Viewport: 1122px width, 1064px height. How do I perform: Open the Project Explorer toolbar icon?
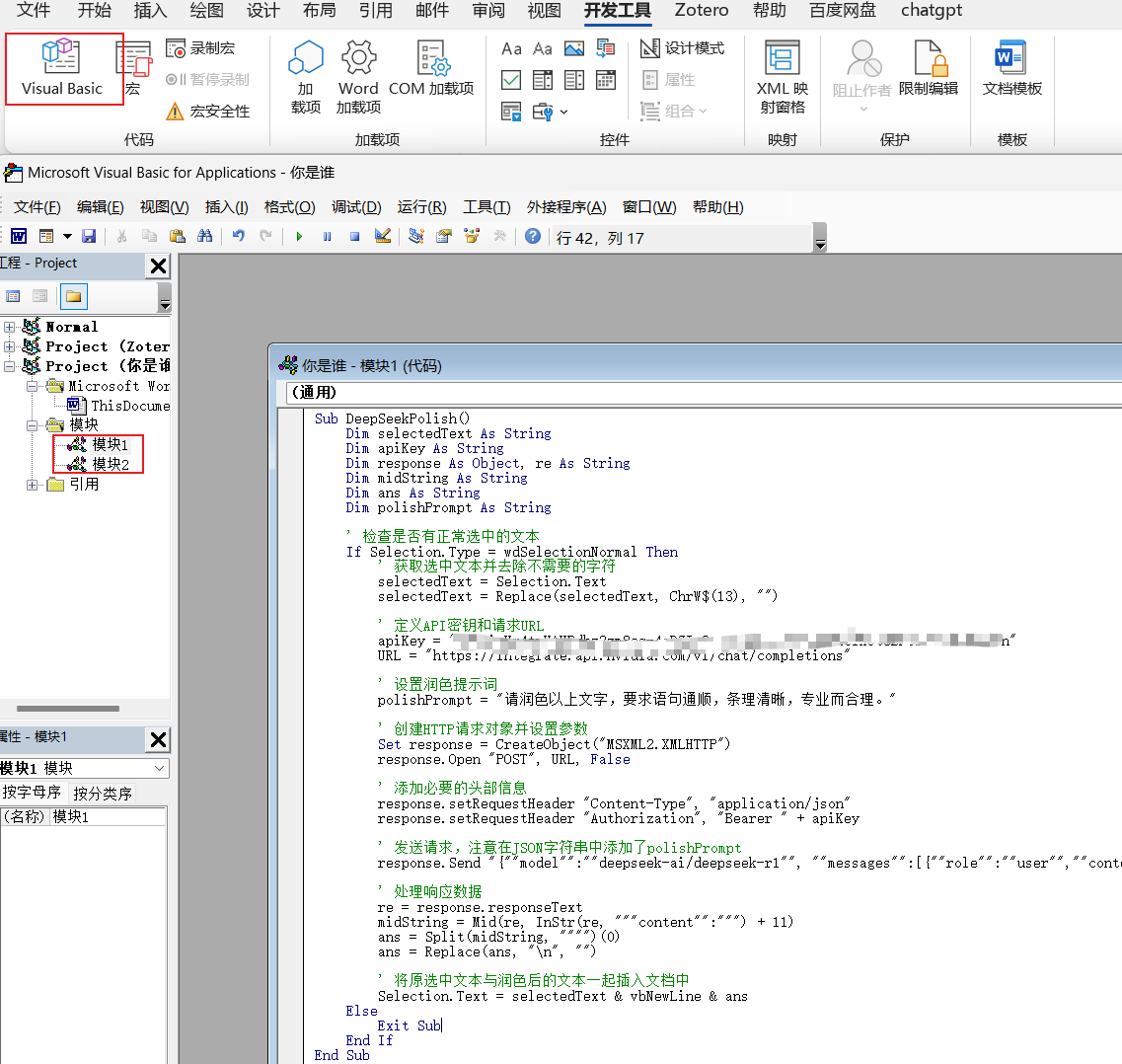(415, 236)
